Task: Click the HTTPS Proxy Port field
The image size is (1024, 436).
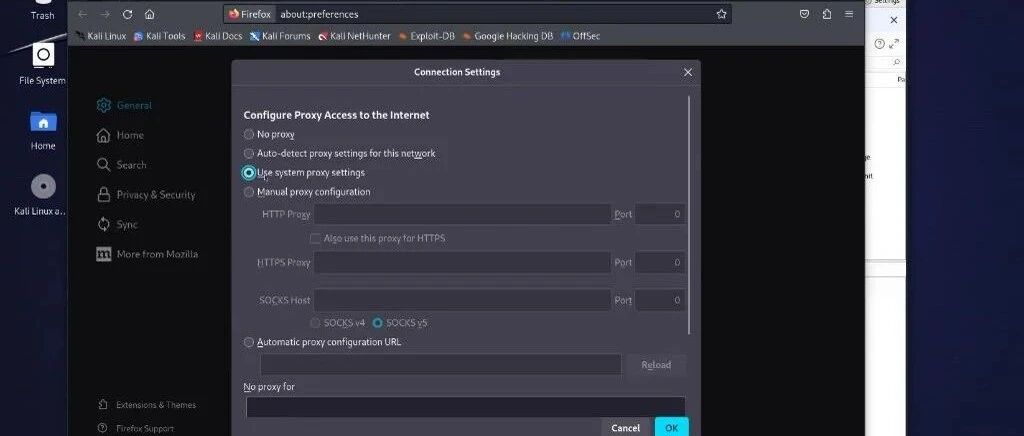Action: 660,262
